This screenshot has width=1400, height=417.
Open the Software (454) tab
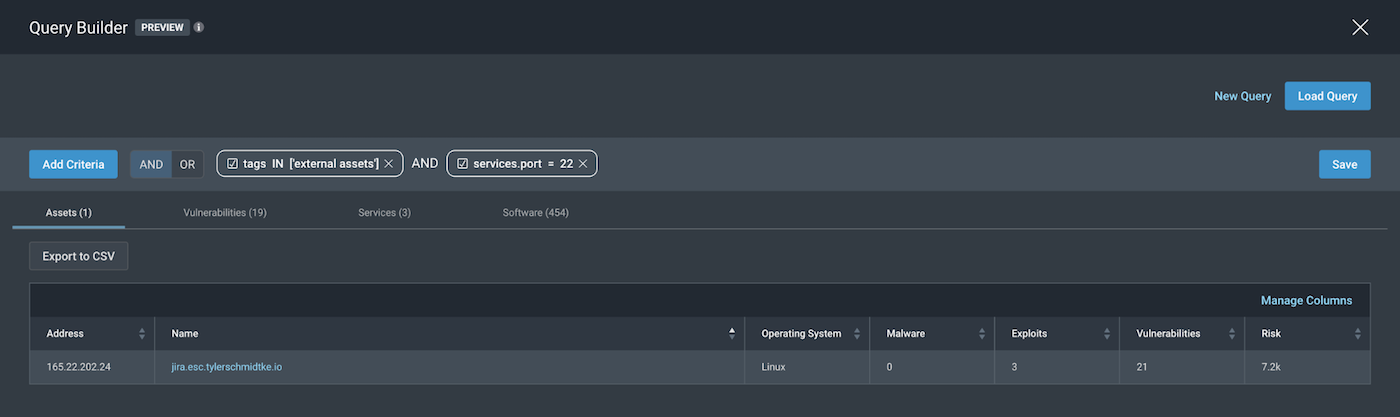point(535,213)
